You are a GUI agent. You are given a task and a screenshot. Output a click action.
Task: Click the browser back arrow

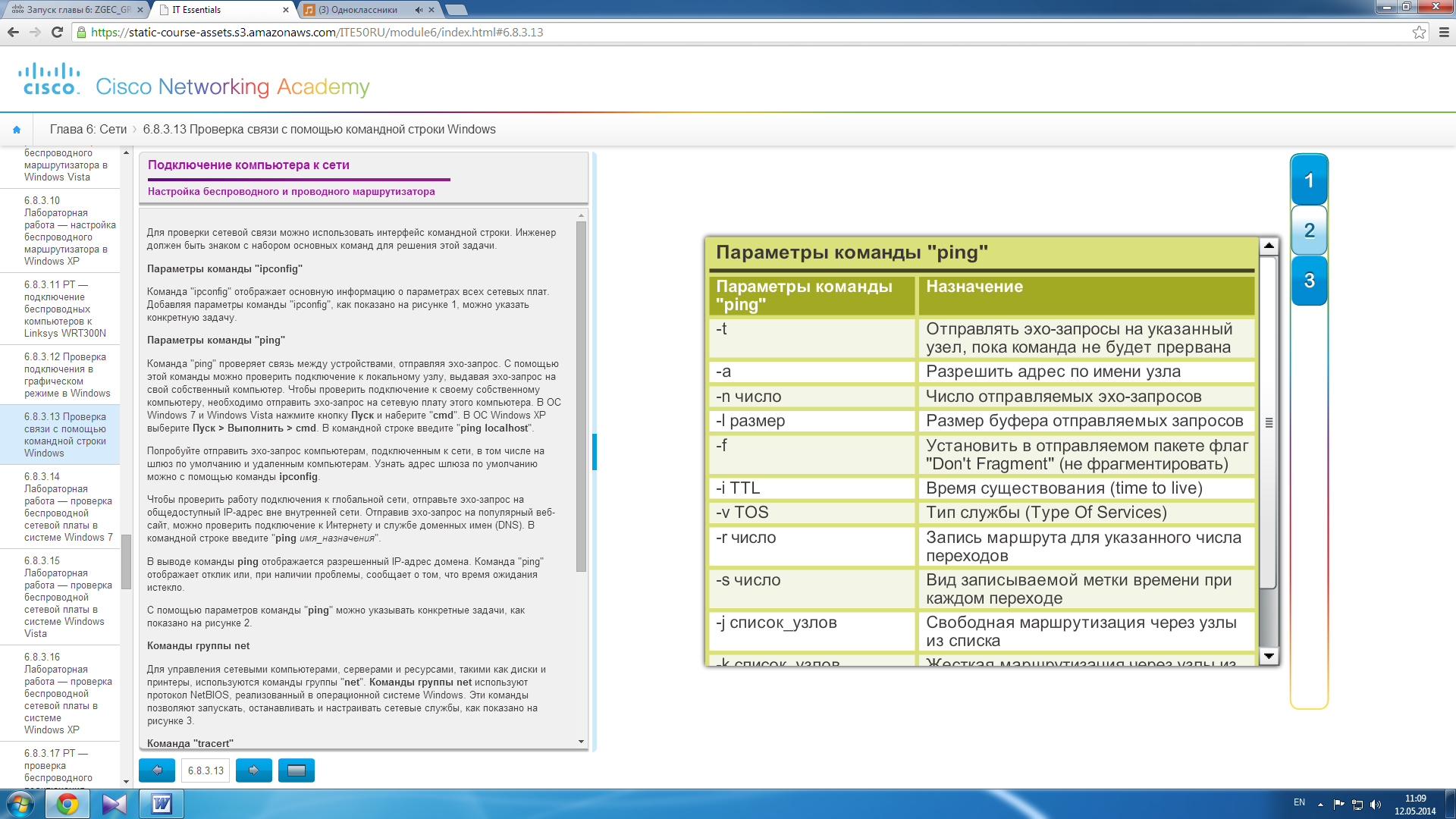pyautogui.click(x=13, y=32)
